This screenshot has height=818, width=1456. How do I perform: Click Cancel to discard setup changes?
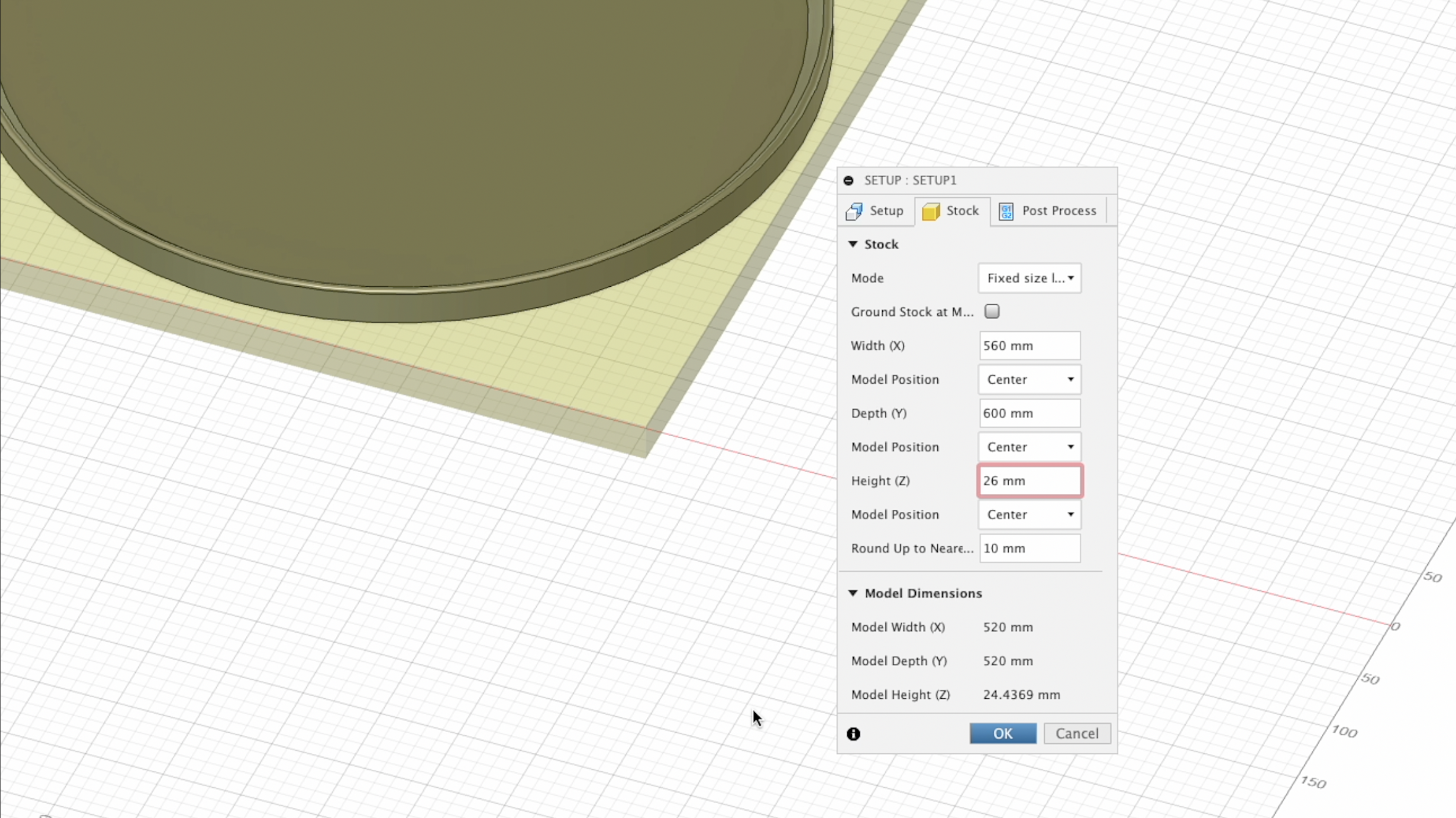1077,733
